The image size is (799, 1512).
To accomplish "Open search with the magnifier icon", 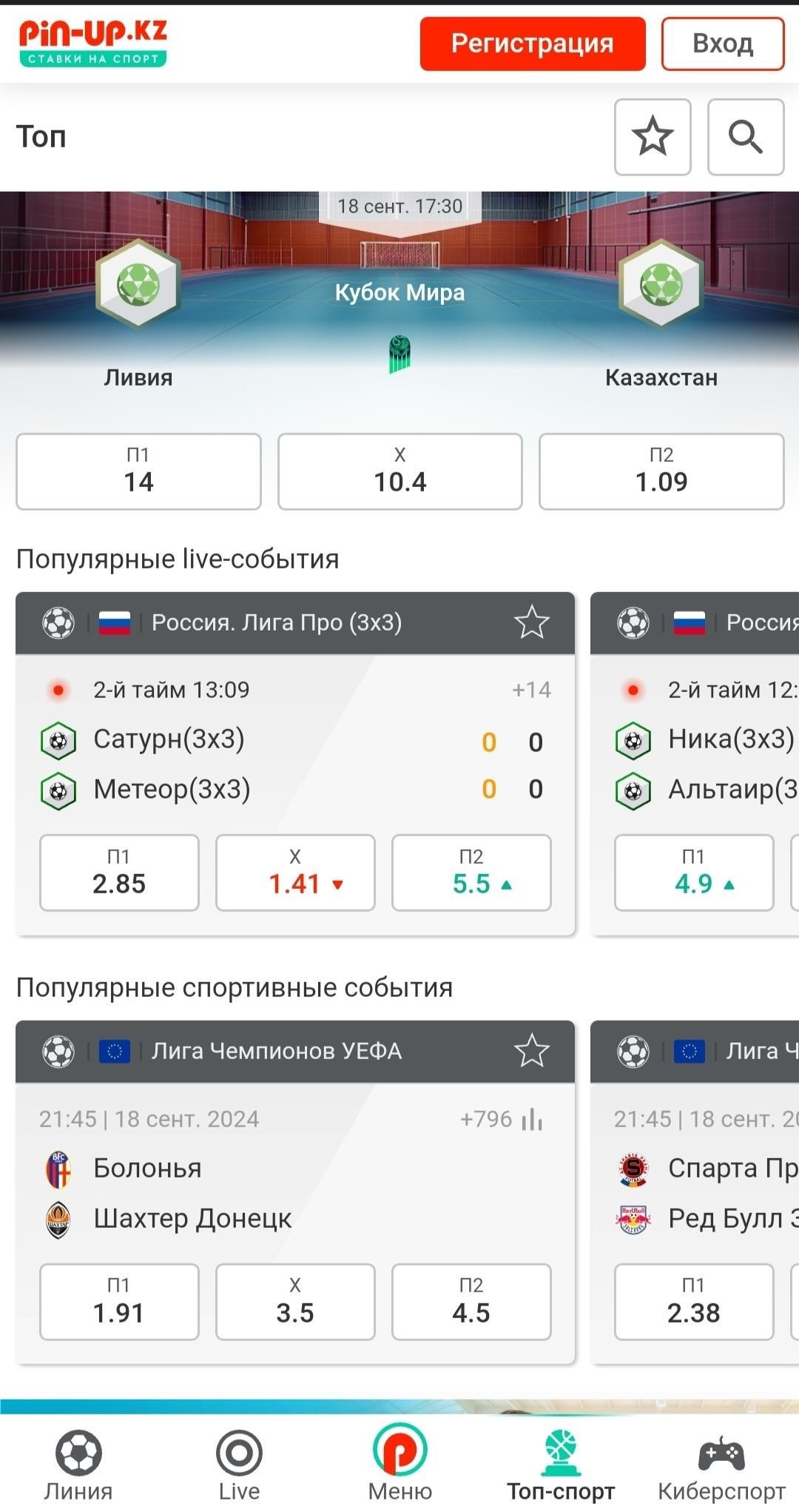I will (746, 137).
